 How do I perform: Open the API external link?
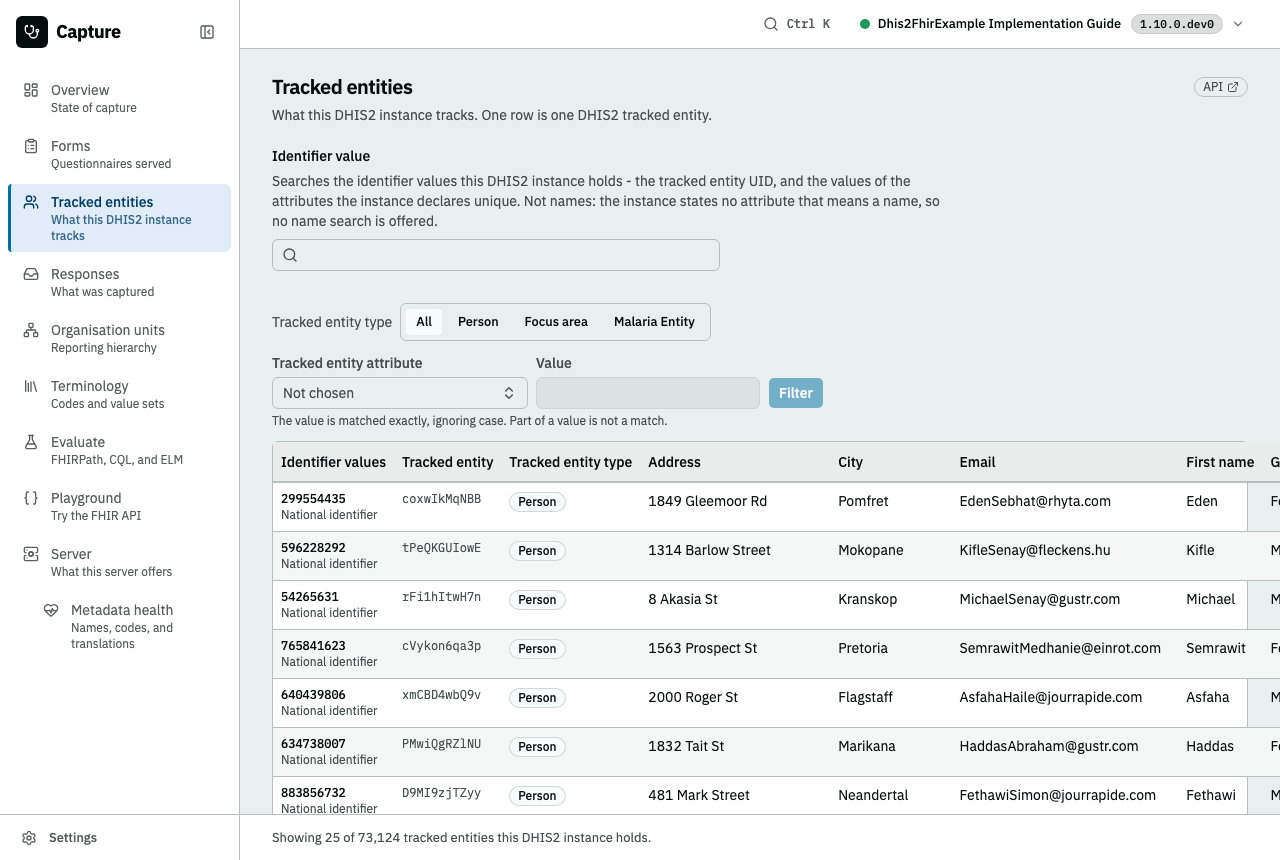point(1221,87)
